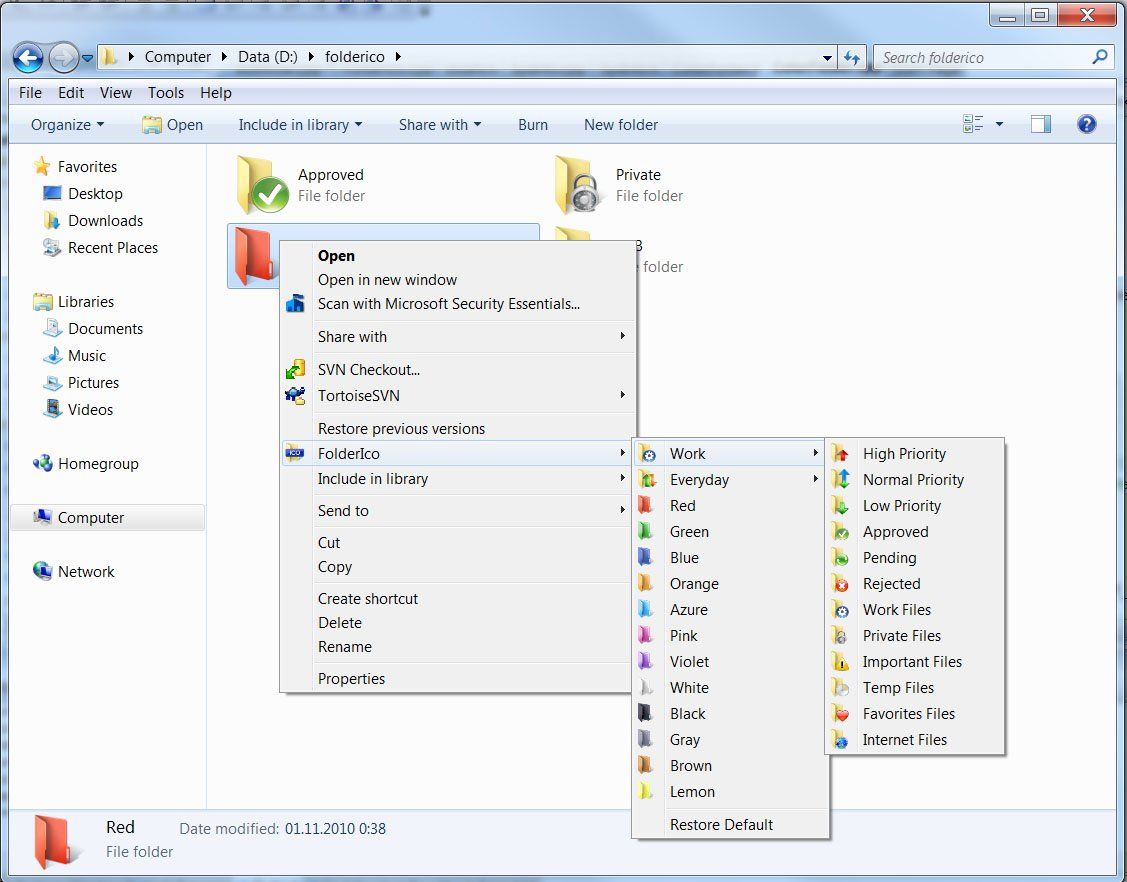Select the Violet color swatch
Image resolution: width=1127 pixels, height=882 pixels.
click(689, 661)
